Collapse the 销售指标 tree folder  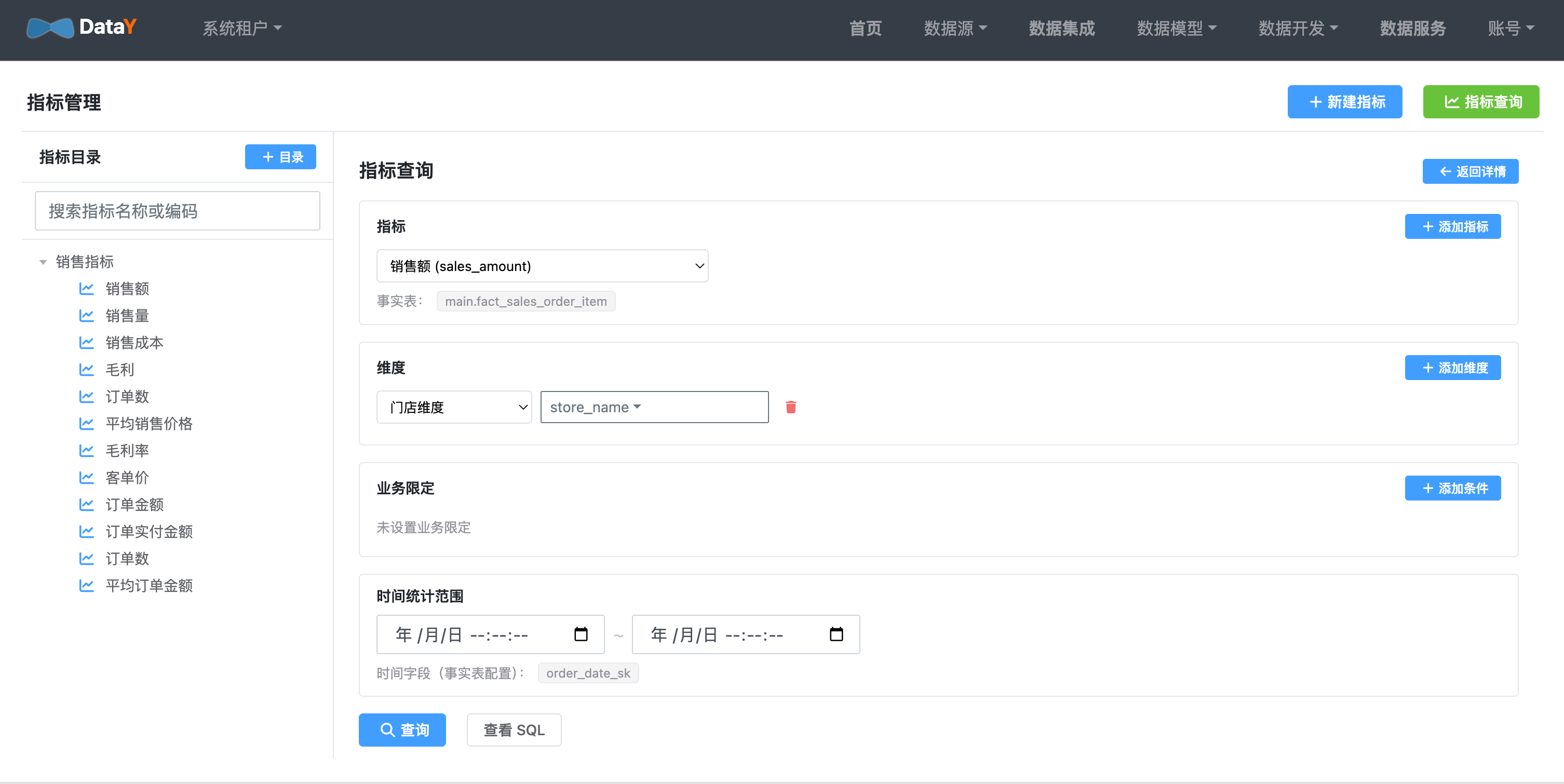43,262
